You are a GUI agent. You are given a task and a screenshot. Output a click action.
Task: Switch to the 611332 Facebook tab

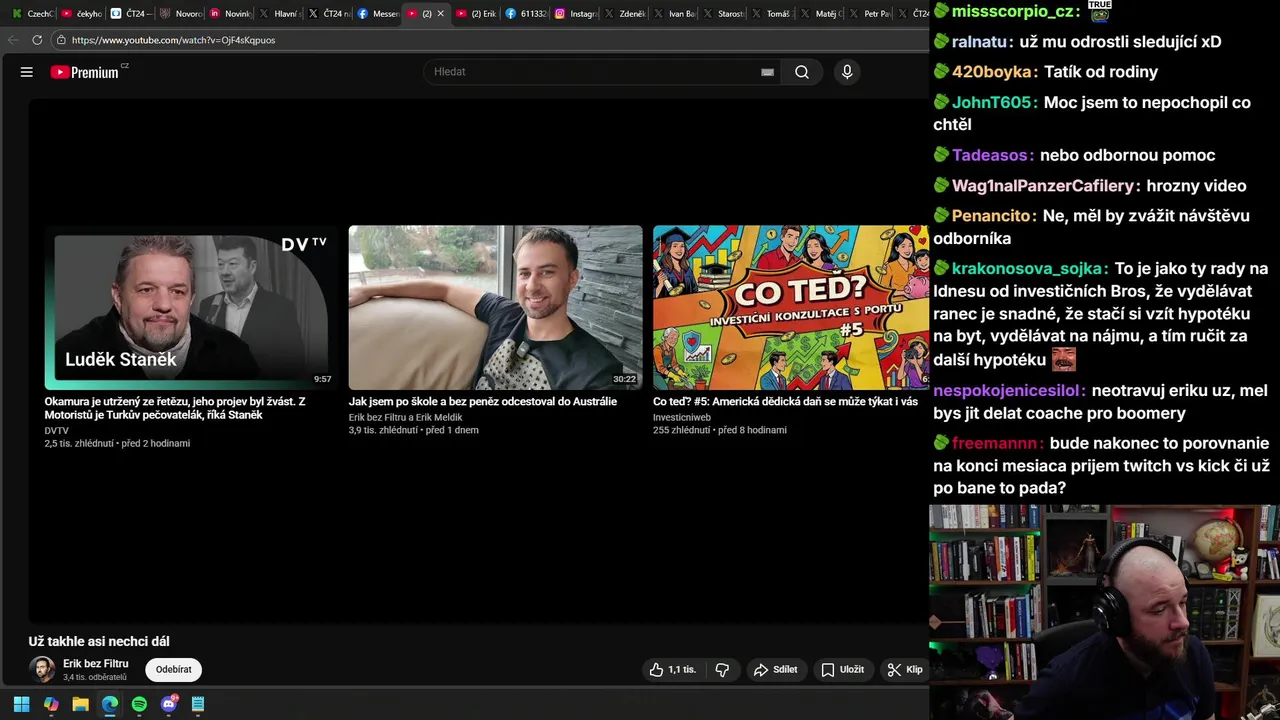tap(527, 14)
